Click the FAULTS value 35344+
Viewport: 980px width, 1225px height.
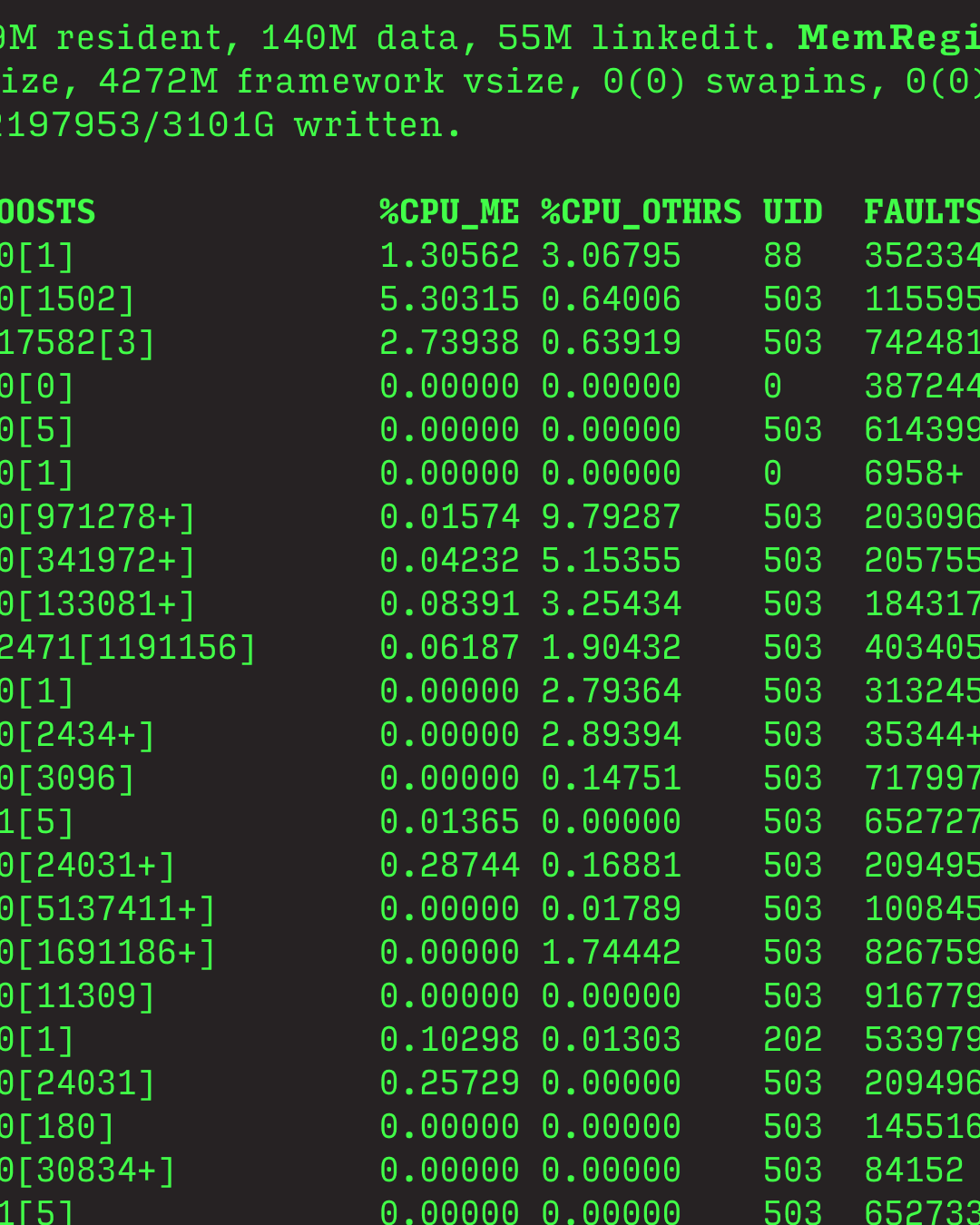(x=921, y=735)
